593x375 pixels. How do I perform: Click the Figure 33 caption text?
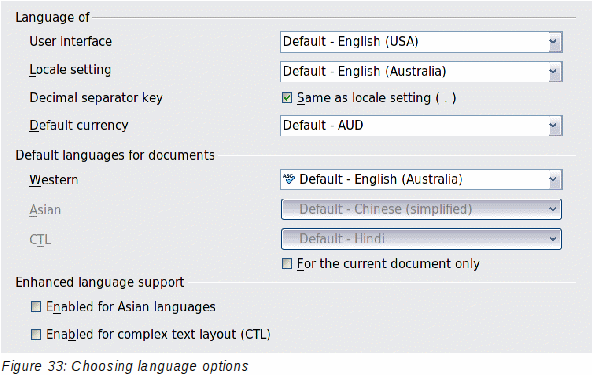125,366
